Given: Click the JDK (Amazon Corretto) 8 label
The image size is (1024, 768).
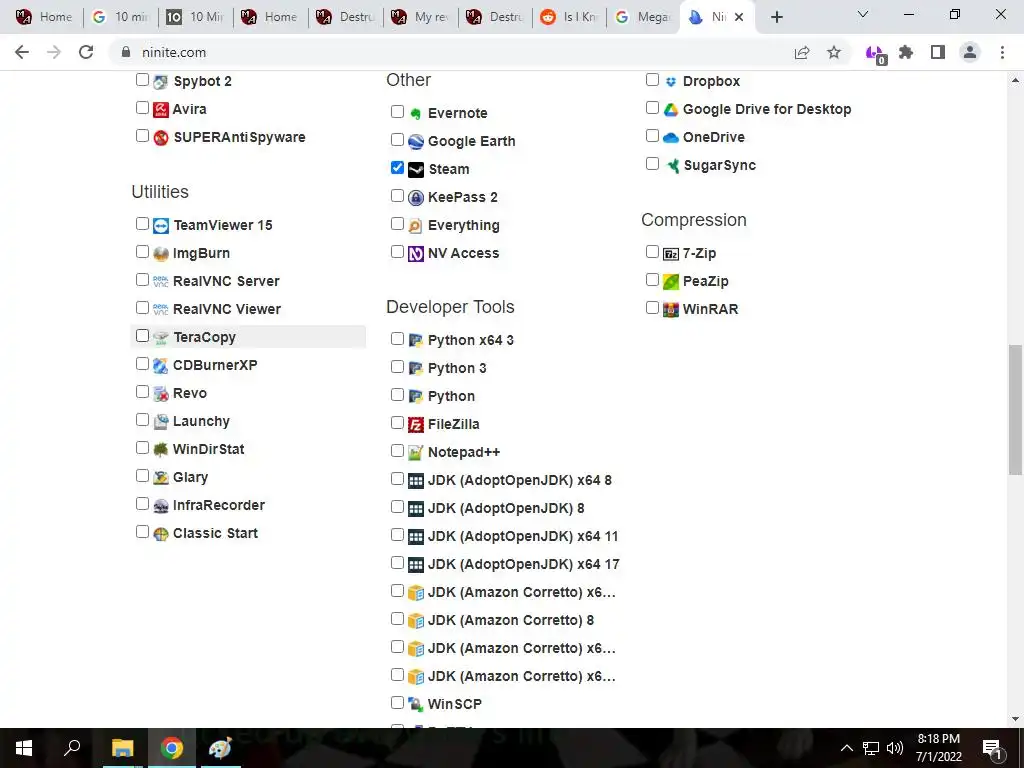Looking at the screenshot, I should 511,620.
